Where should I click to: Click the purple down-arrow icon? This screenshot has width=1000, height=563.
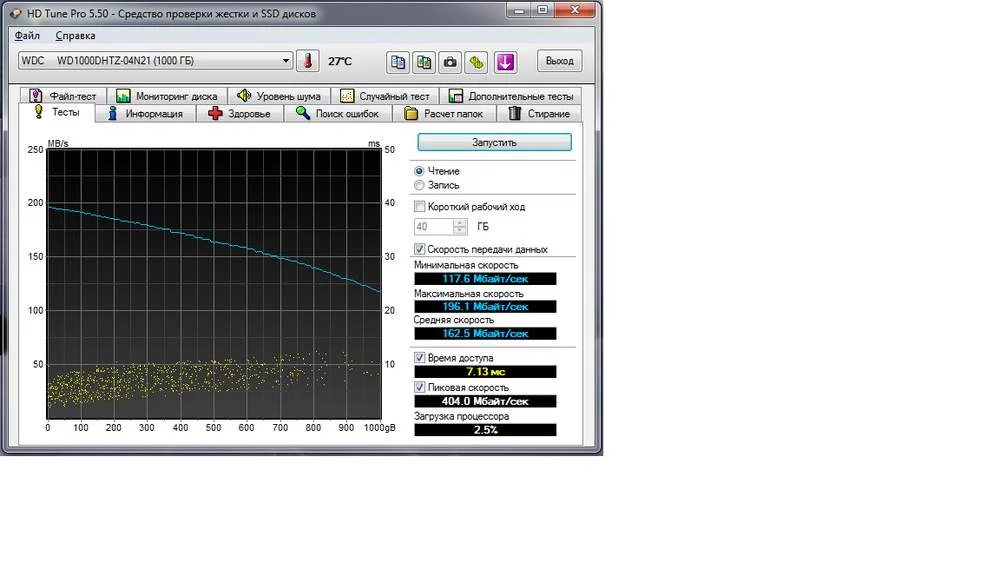(x=505, y=62)
